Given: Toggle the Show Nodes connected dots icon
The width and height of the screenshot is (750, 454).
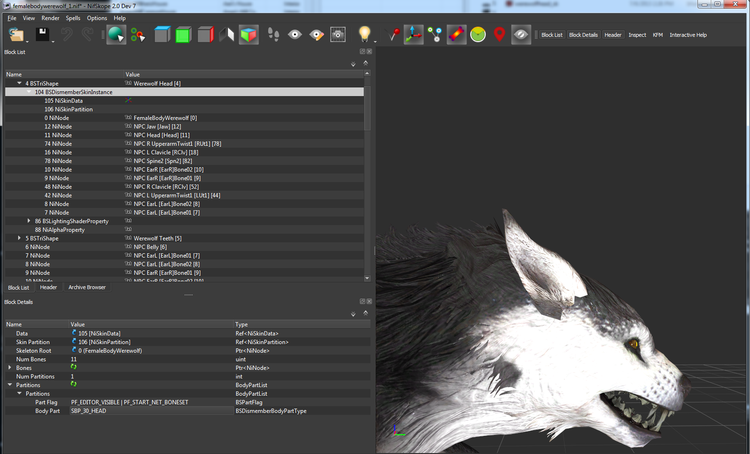Looking at the screenshot, I should [x=435, y=34].
